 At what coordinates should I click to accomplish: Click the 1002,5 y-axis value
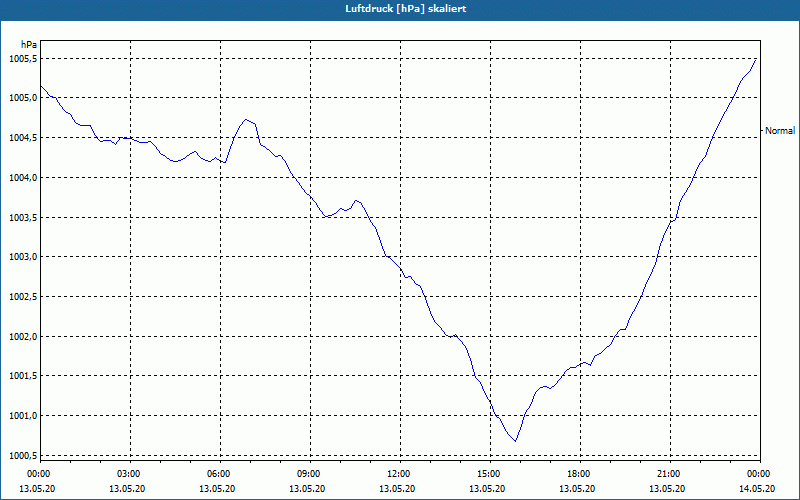click(22, 296)
